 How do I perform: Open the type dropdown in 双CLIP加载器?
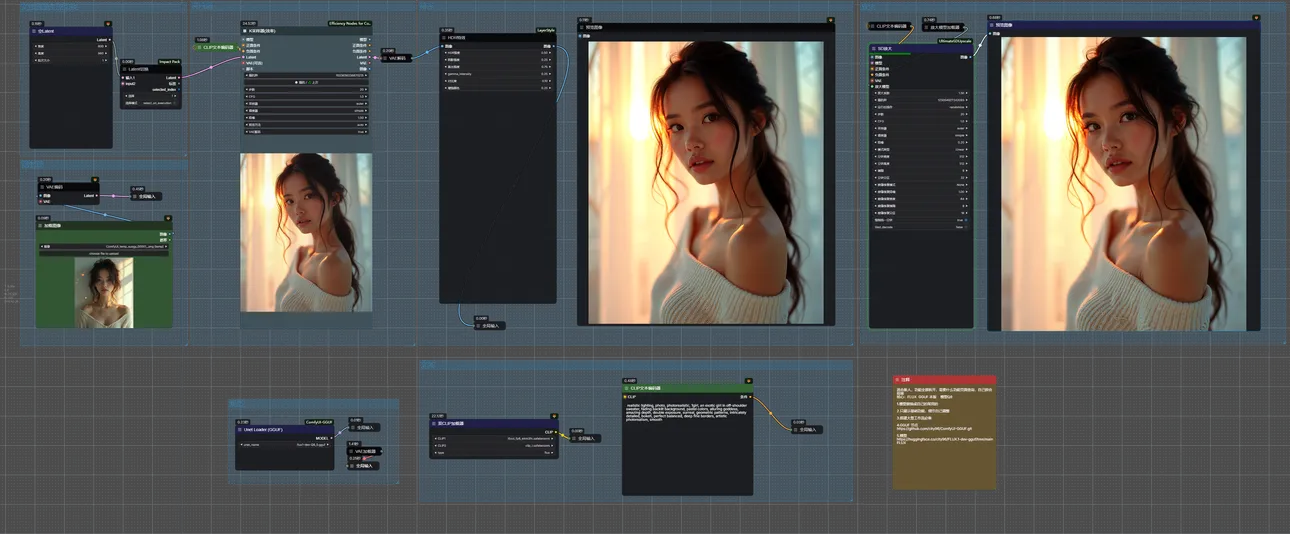tap(494, 453)
